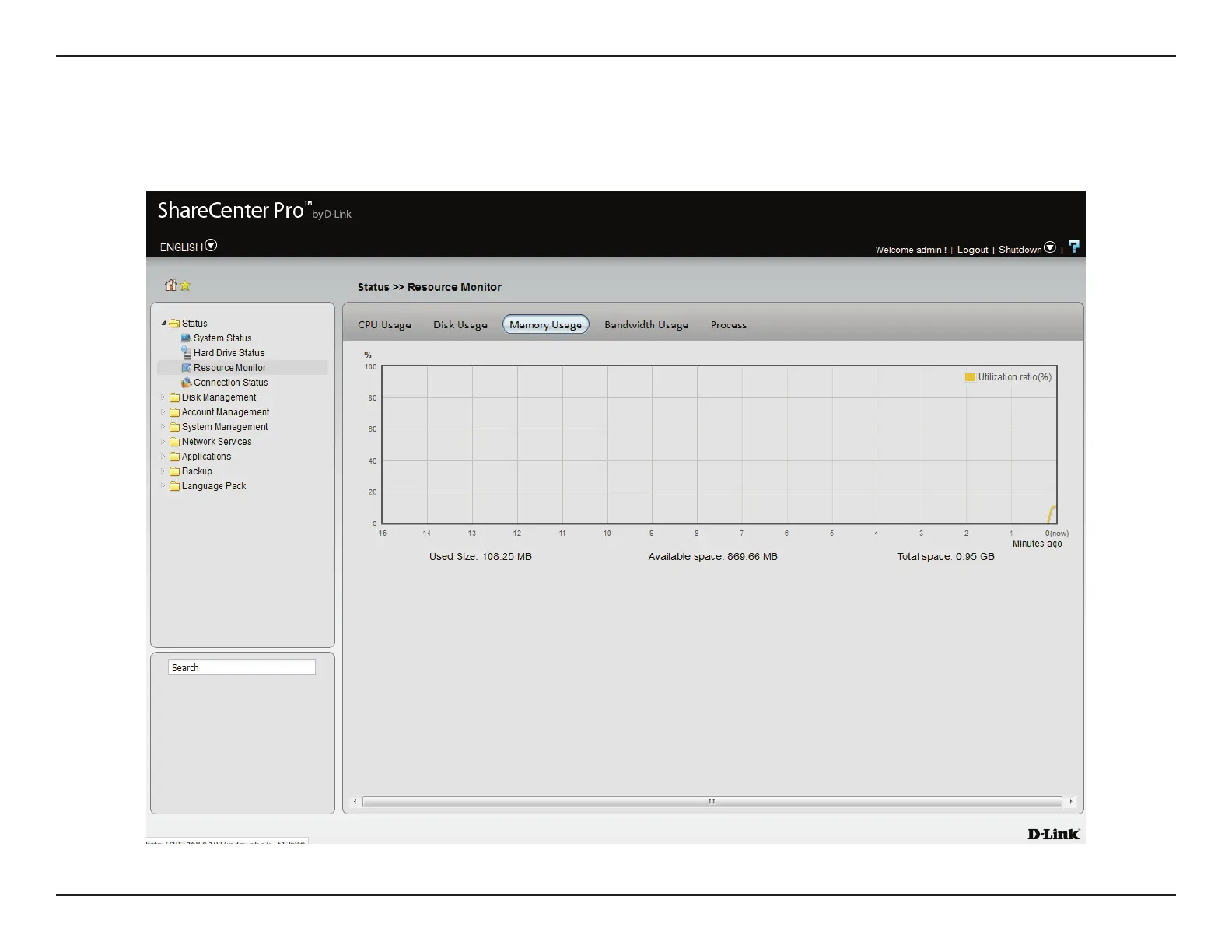Click the Logout link
This screenshot has width=1232, height=952.
point(972,250)
